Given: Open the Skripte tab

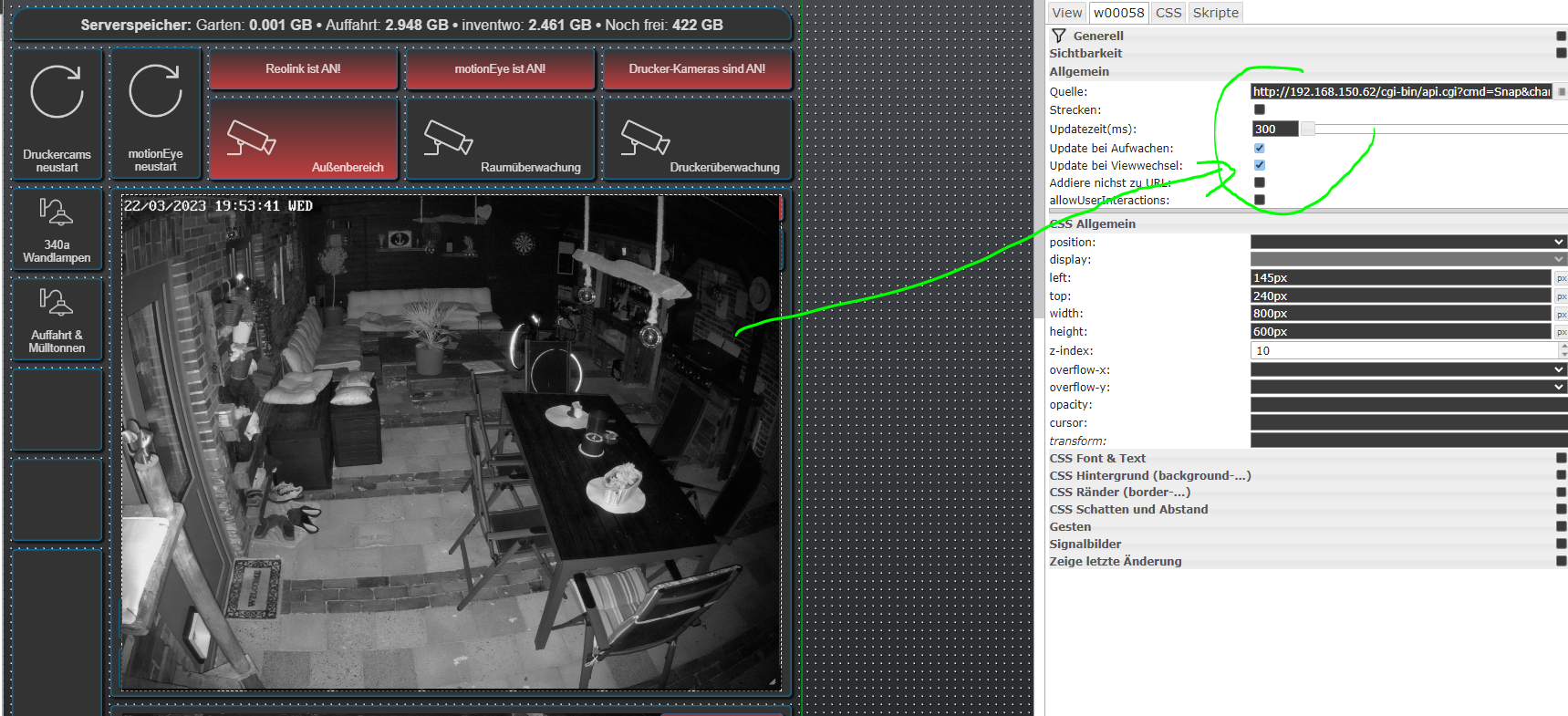Looking at the screenshot, I should (x=1216, y=13).
